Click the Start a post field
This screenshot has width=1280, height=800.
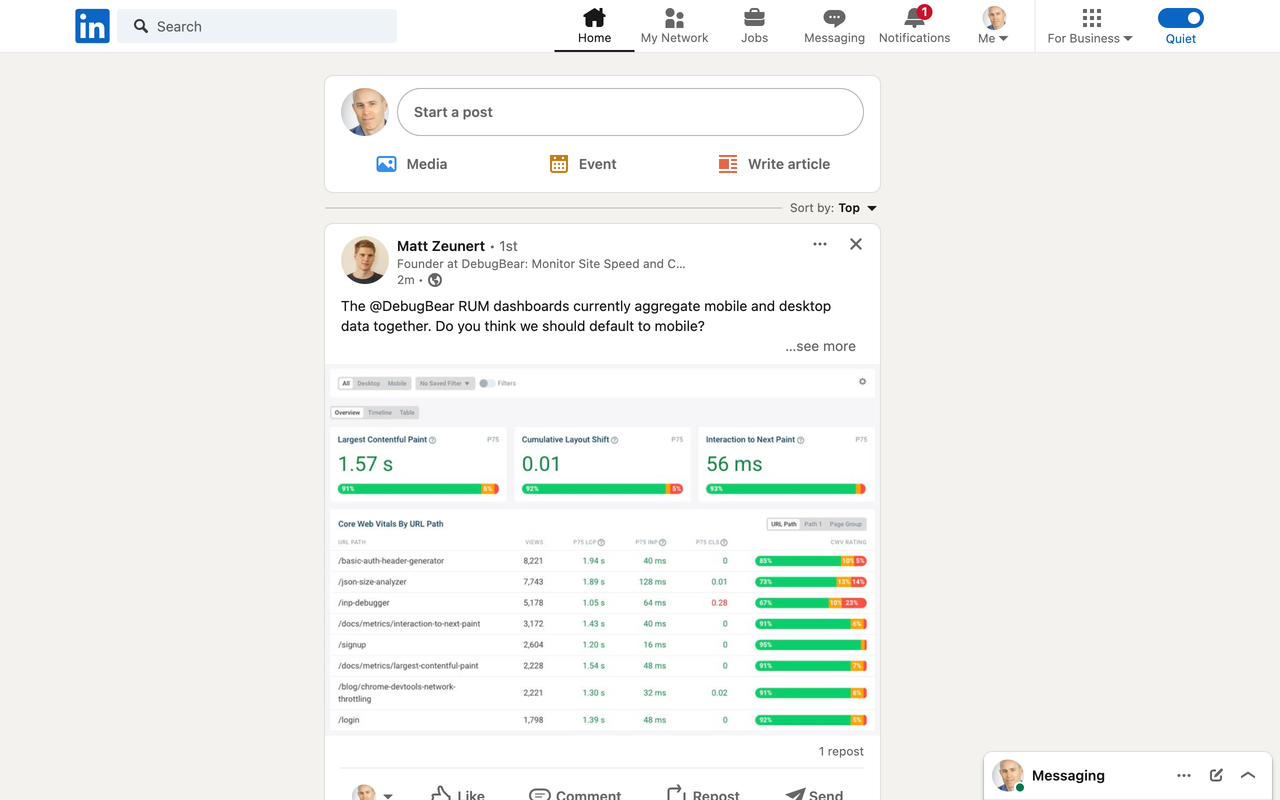[630, 112]
